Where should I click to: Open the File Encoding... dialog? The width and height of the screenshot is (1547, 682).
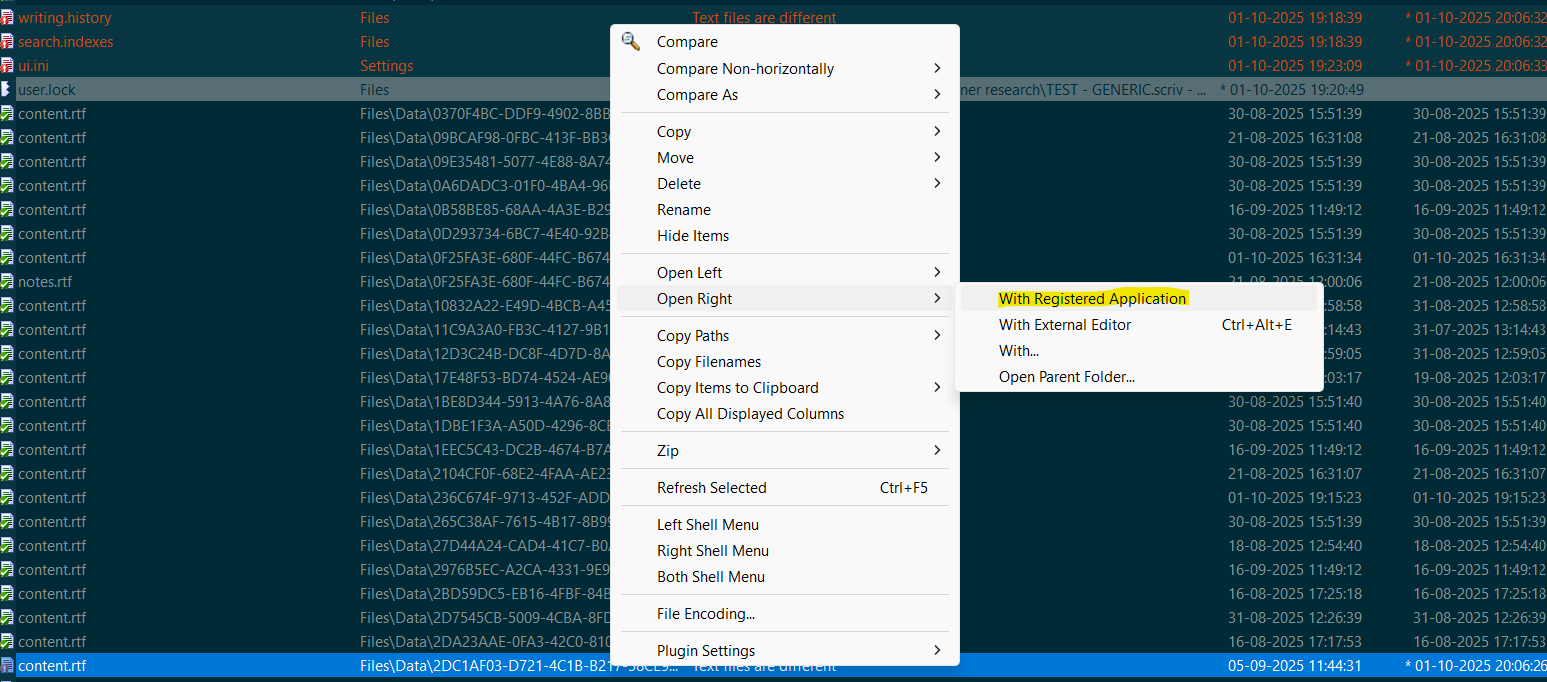705,613
